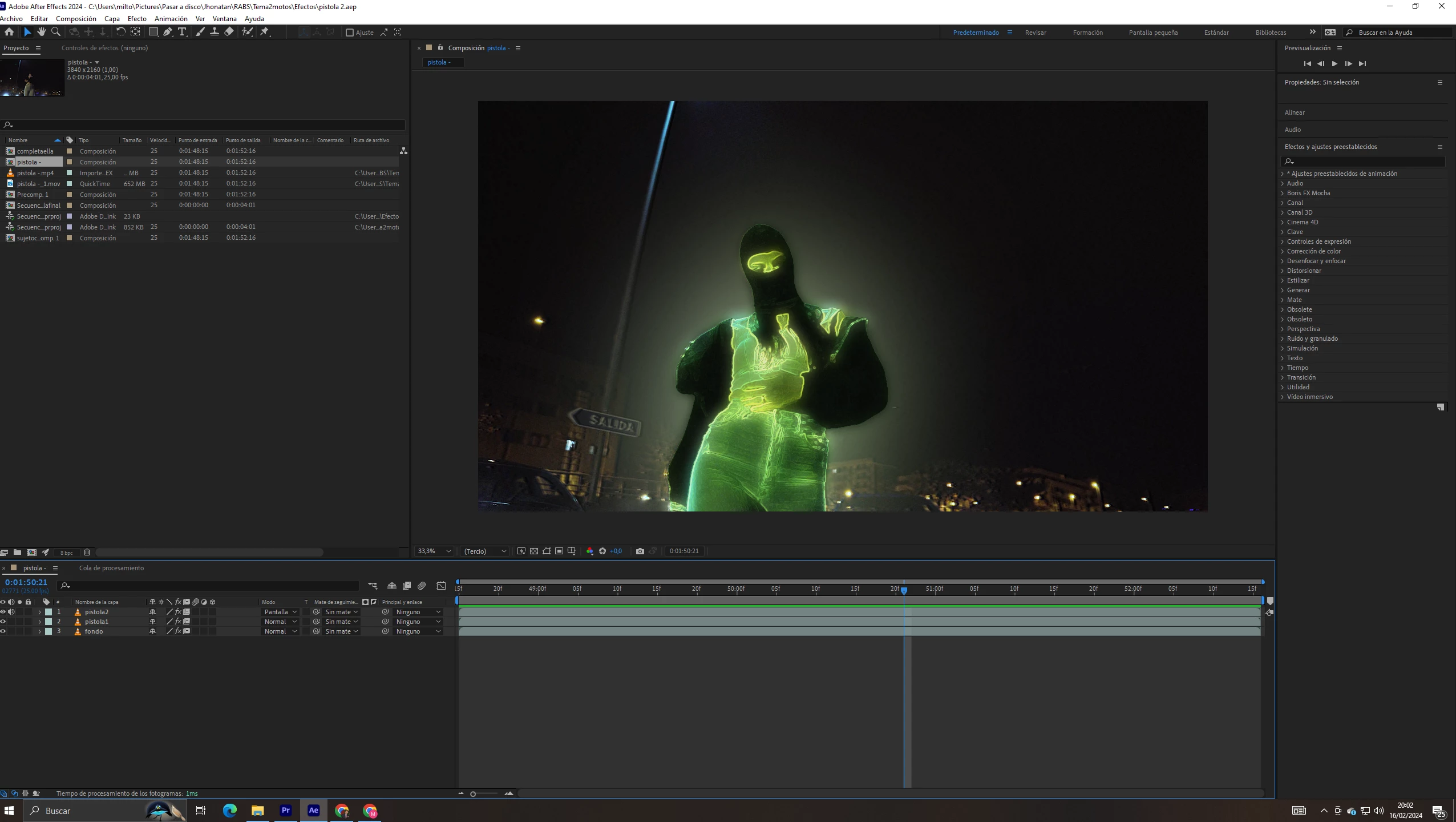Create new folder in Project panel

pos(18,552)
